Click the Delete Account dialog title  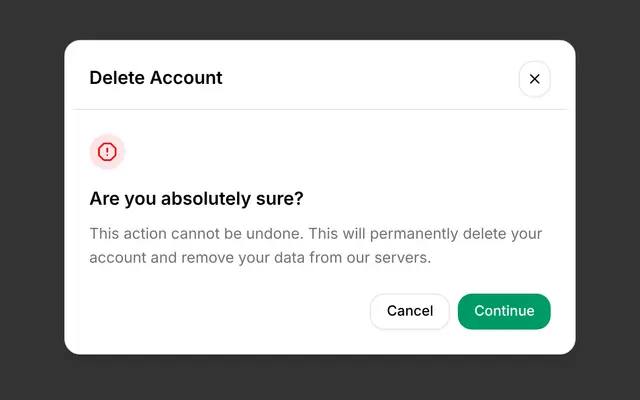156,78
